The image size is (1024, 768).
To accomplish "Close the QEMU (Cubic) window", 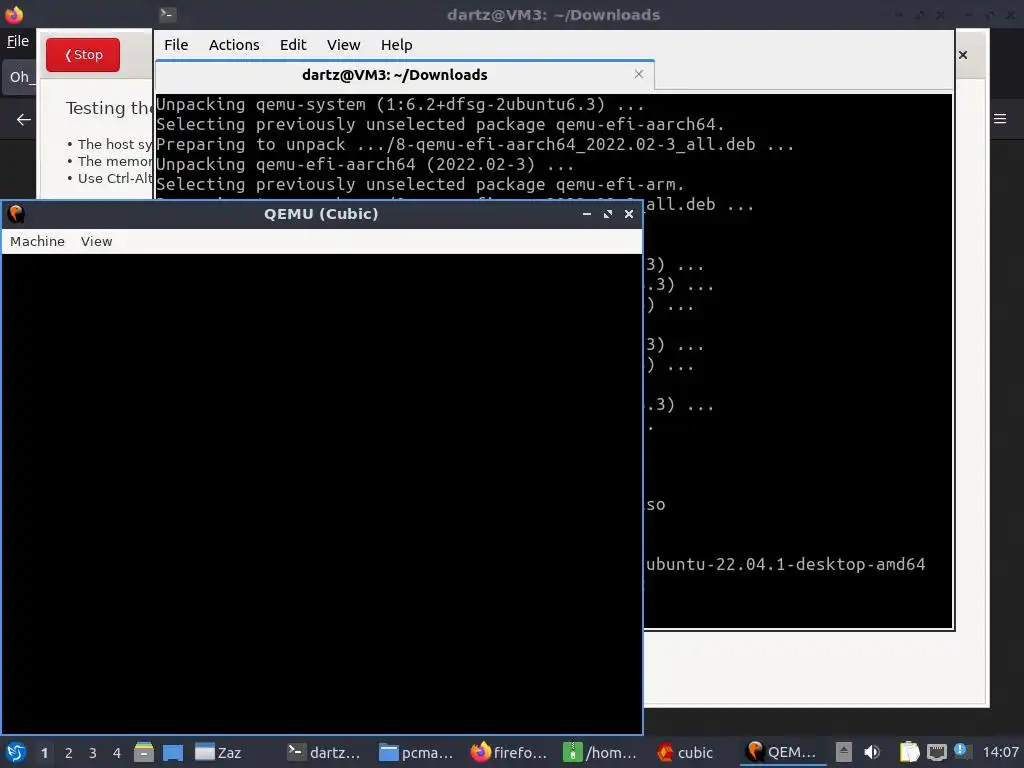I will (629, 214).
